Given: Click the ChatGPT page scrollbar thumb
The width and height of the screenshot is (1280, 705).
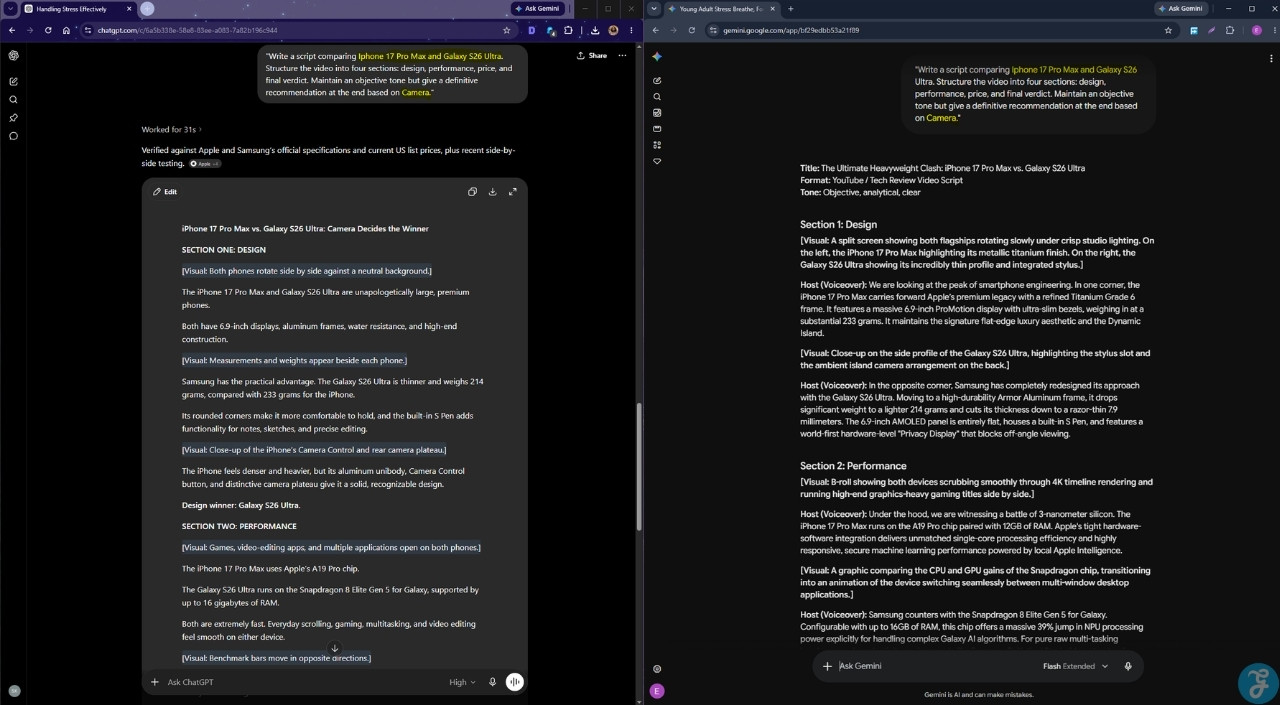Looking at the screenshot, I should tap(638, 466).
